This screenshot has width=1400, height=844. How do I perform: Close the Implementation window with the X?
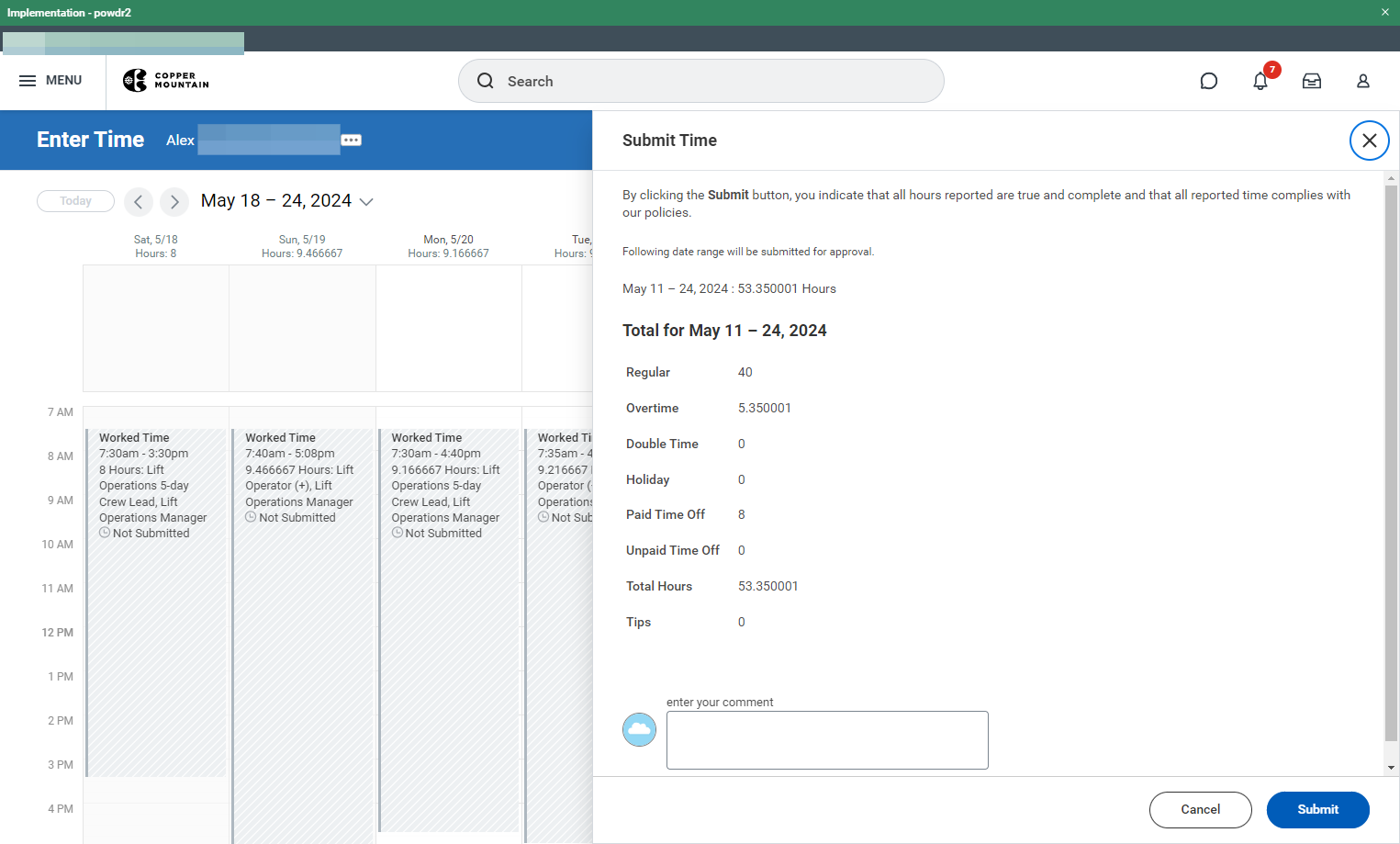[1385, 12]
